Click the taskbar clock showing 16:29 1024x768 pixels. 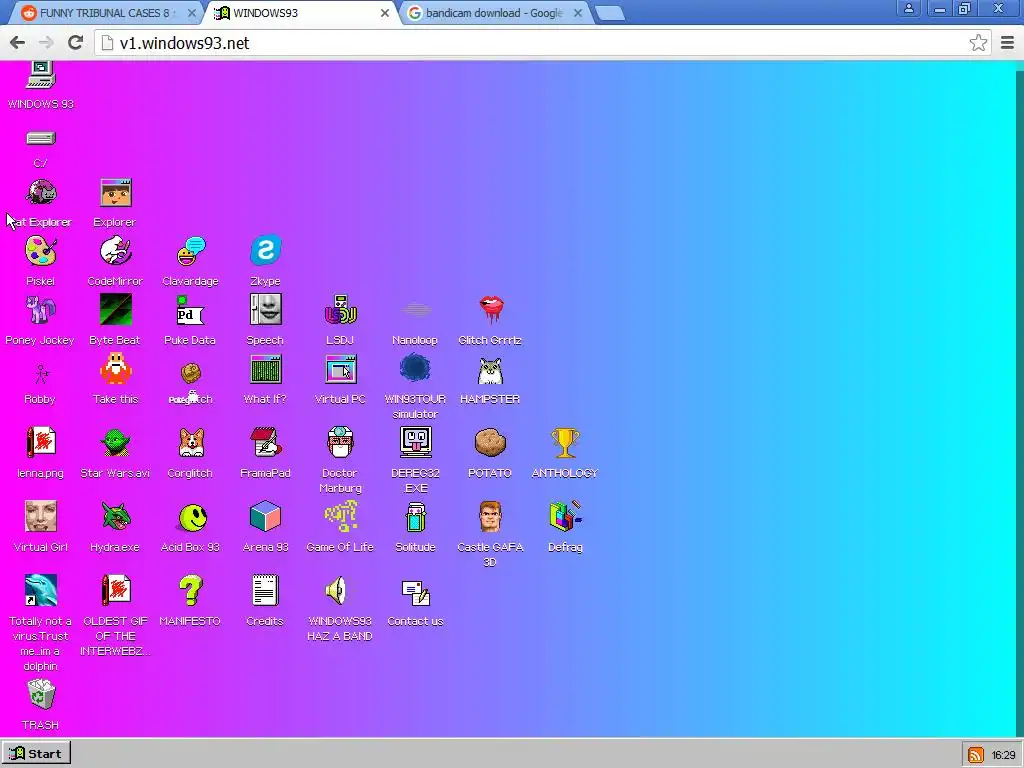pos(1004,754)
